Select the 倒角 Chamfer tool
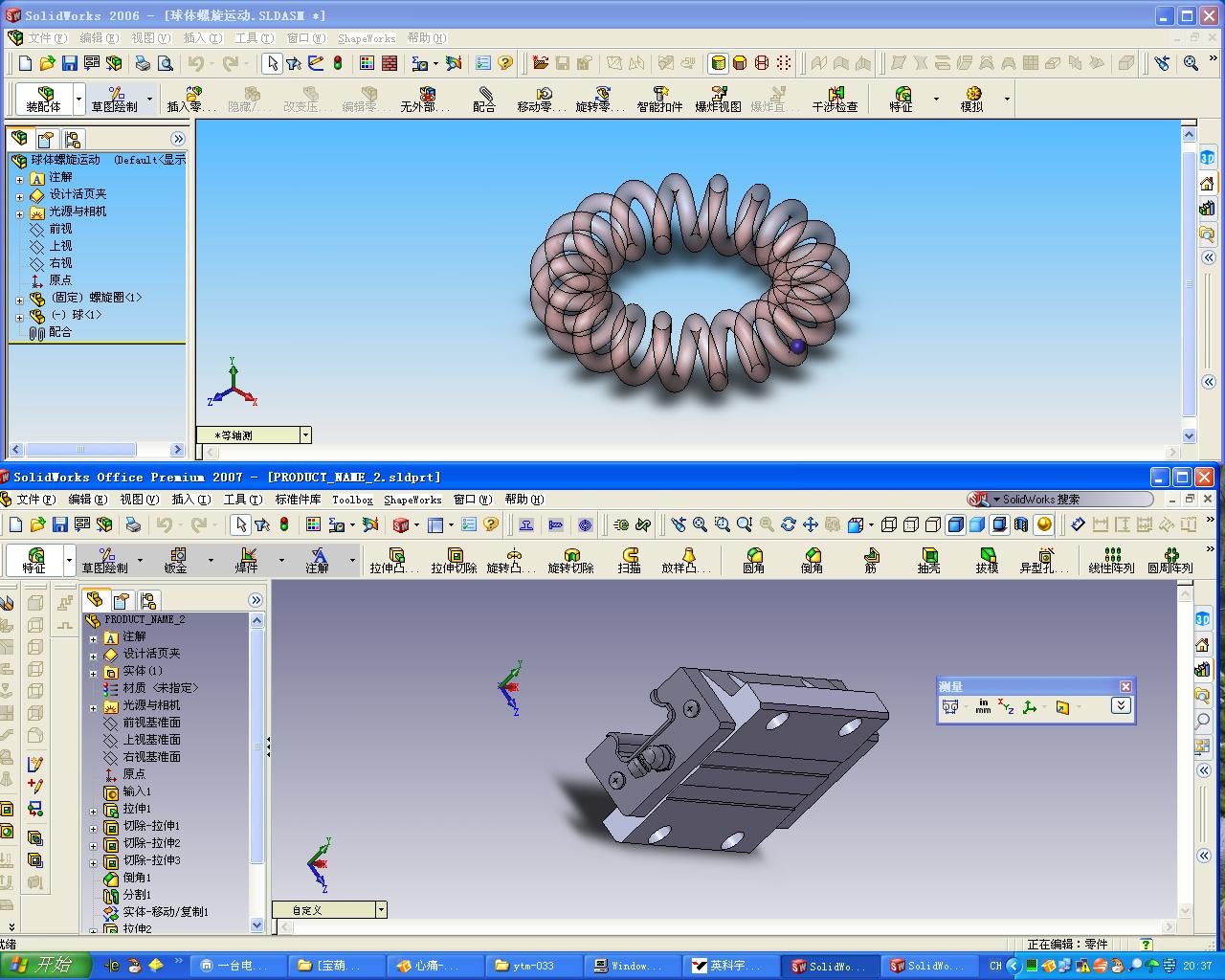The image size is (1225, 980). point(813,560)
